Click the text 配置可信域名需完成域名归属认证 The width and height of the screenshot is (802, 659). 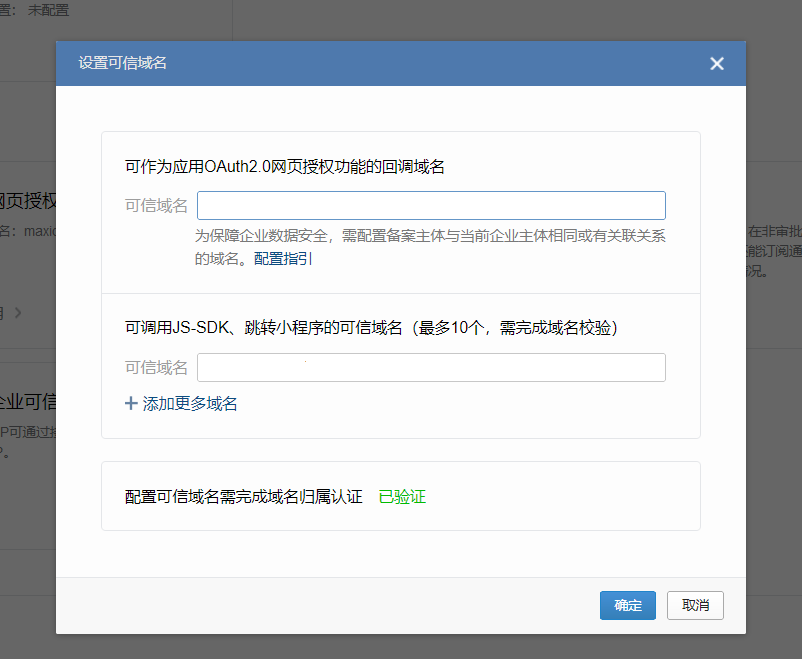click(x=243, y=496)
